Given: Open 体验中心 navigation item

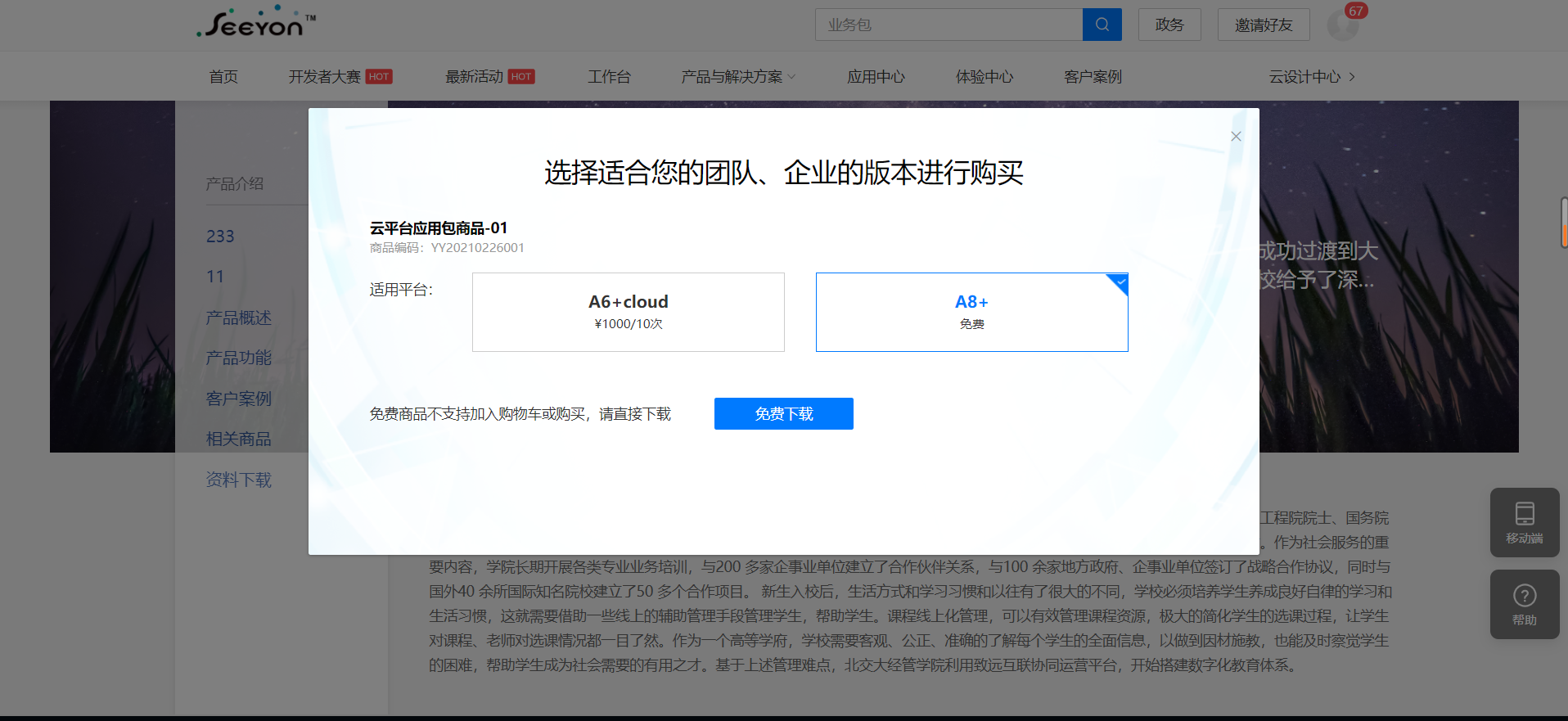Looking at the screenshot, I should tap(985, 76).
